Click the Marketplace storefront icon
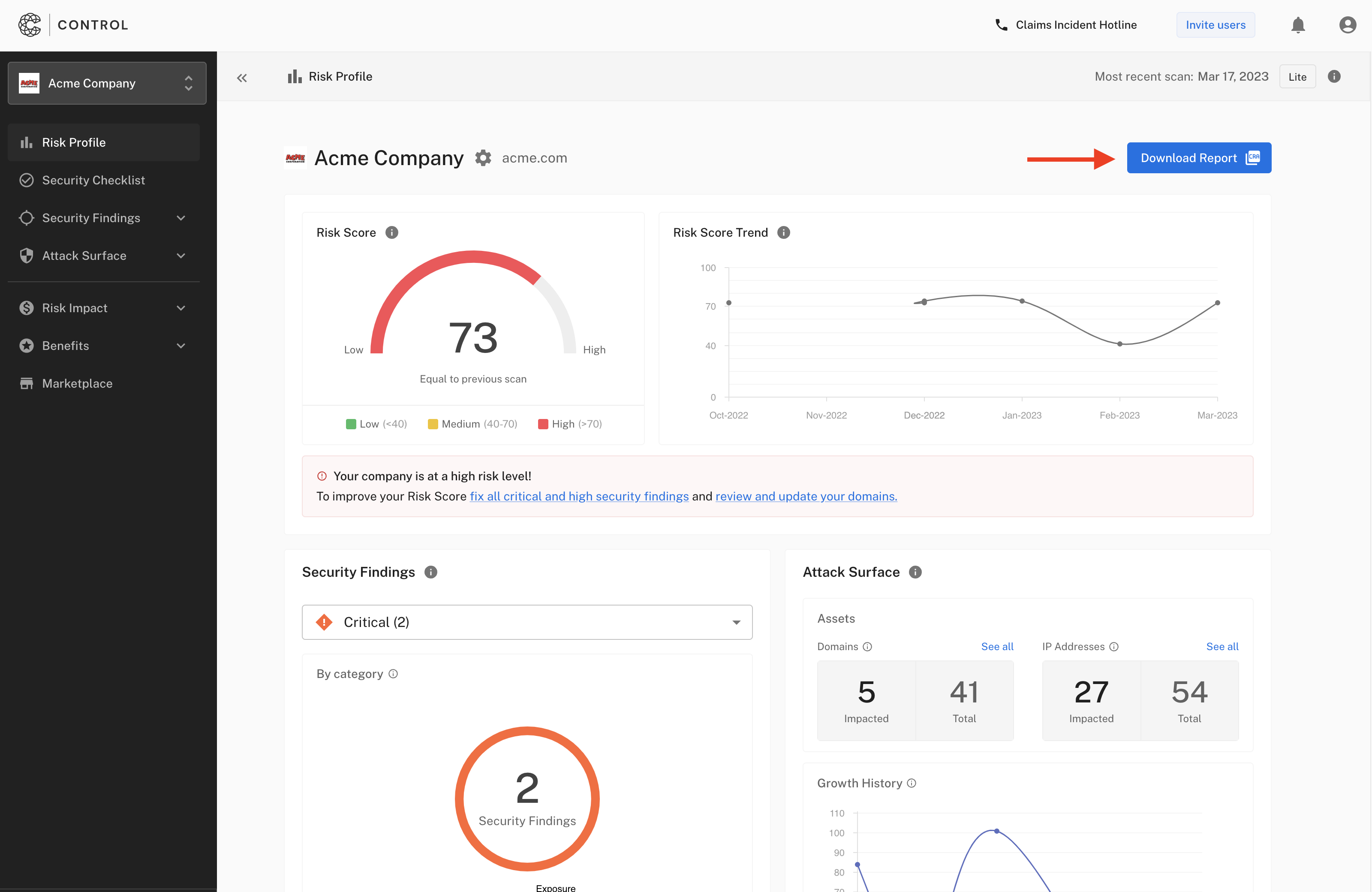This screenshot has width=1372, height=892. [x=27, y=383]
